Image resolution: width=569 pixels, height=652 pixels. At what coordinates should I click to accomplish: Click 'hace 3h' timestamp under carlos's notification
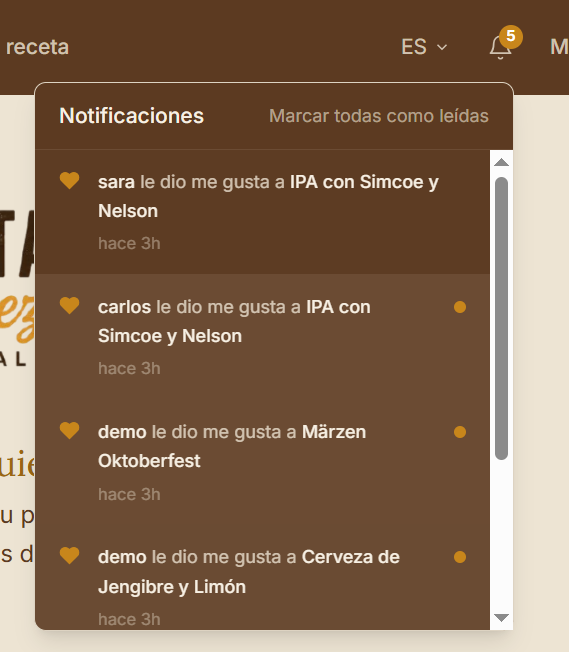point(129,368)
